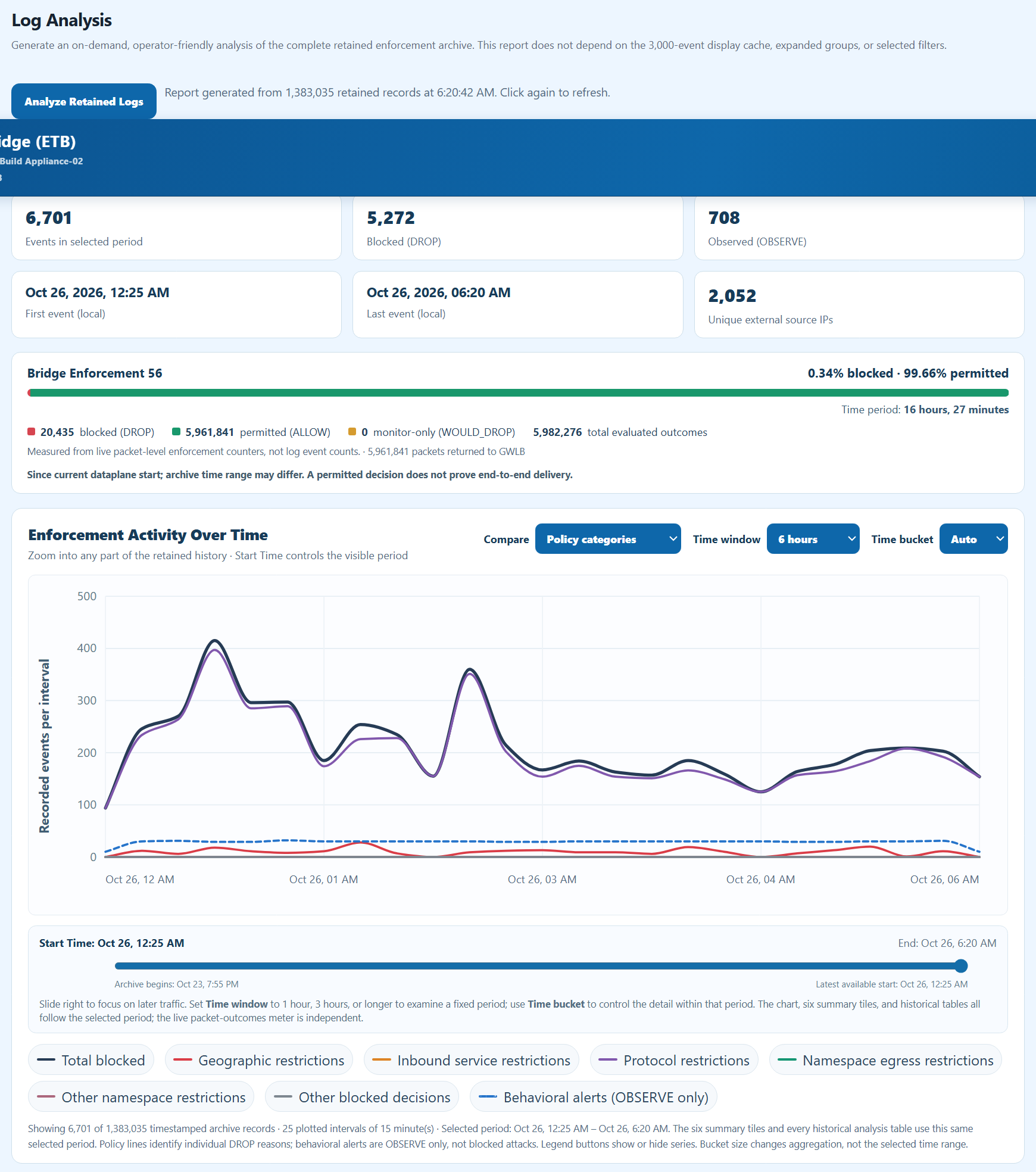
Task: Click the 5,272 Blocked (DROP) tile
Action: [517, 228]
